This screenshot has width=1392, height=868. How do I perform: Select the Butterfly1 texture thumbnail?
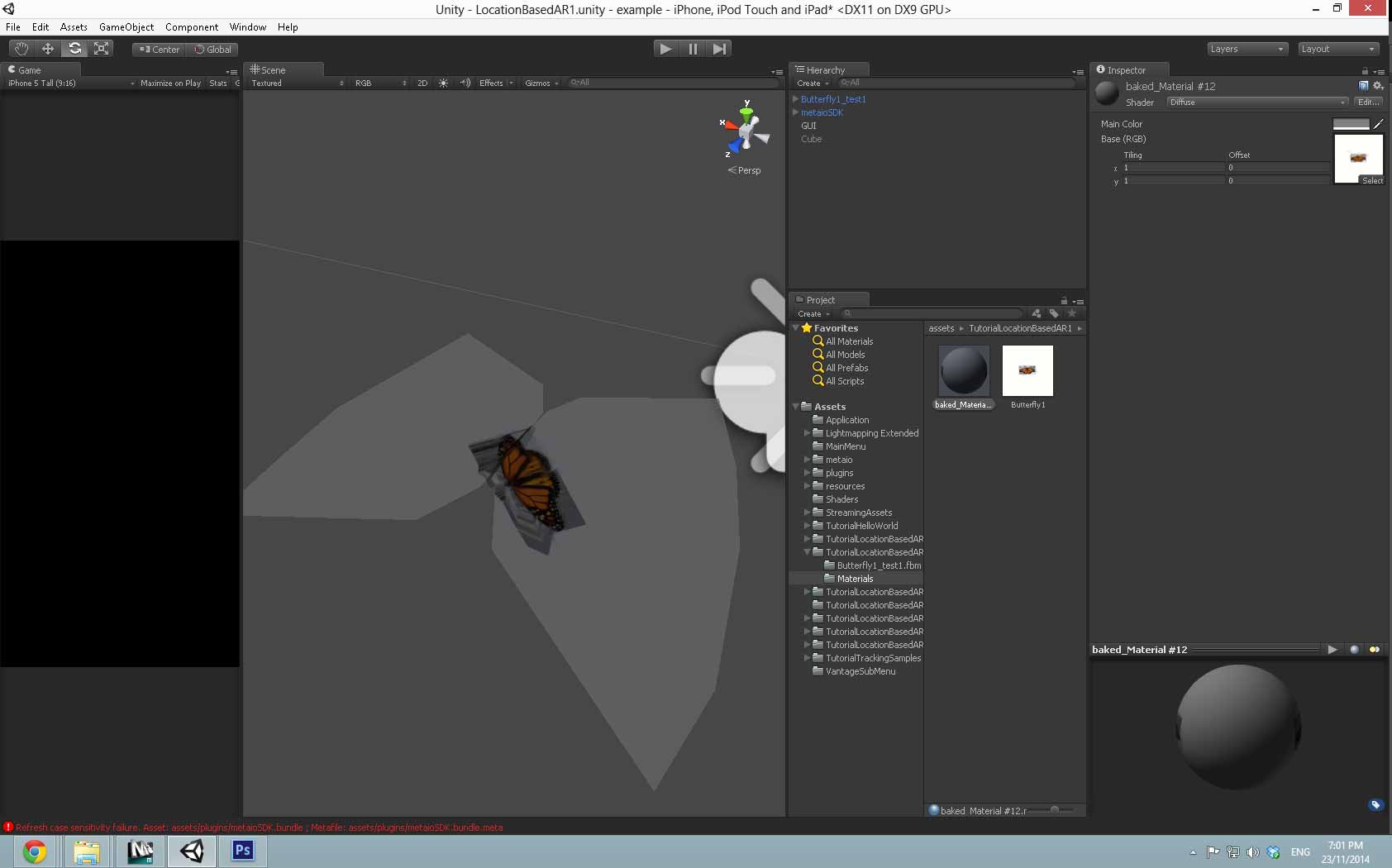1027,371
